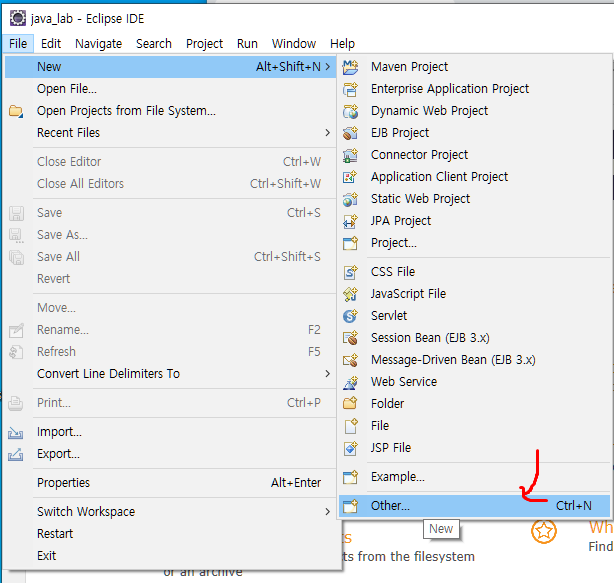The width and height of the screenshot is (614, 583).
Task: Click the EJB Project bean icon
Action: [350, 133]
